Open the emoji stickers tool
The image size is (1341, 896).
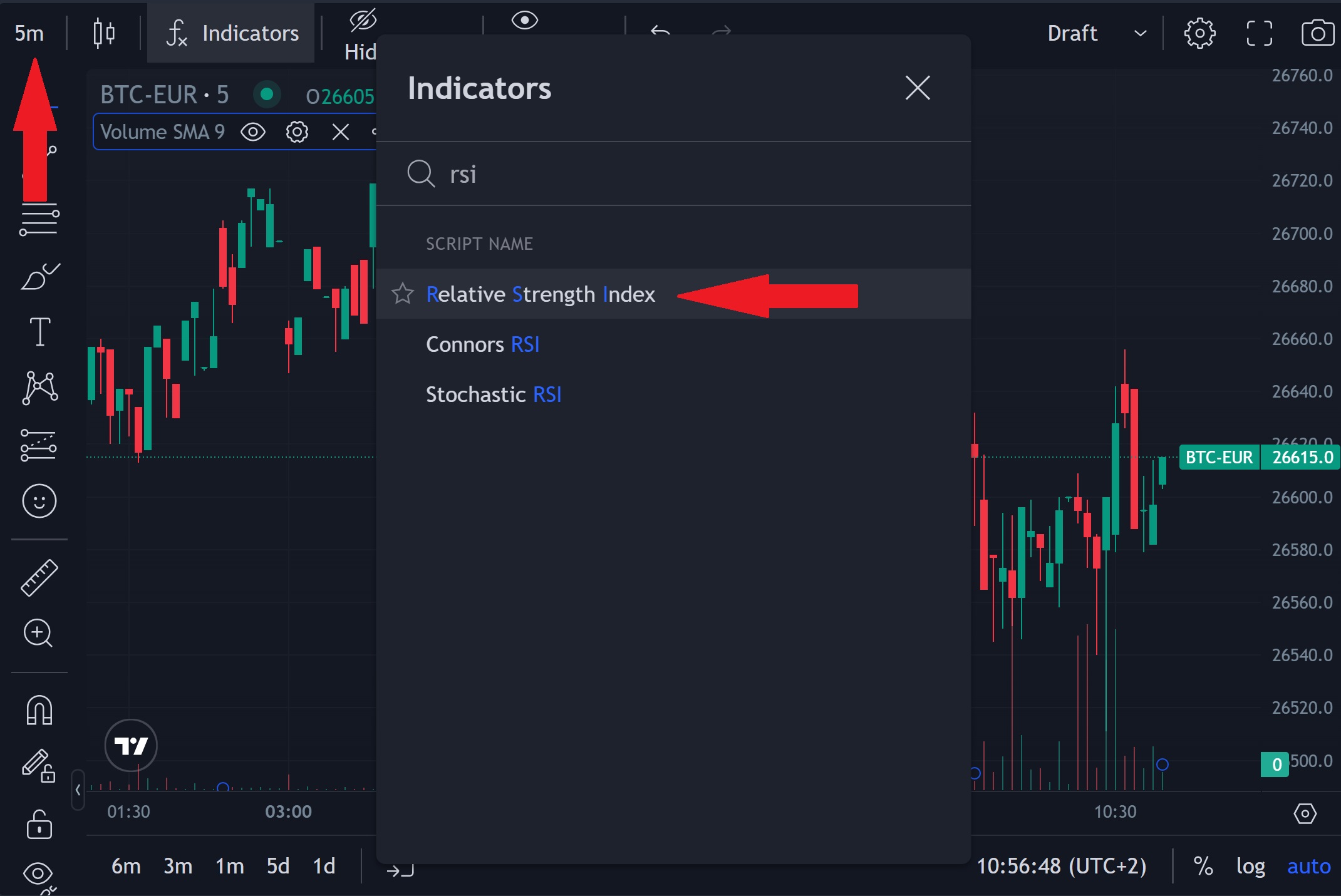point(39,501)
